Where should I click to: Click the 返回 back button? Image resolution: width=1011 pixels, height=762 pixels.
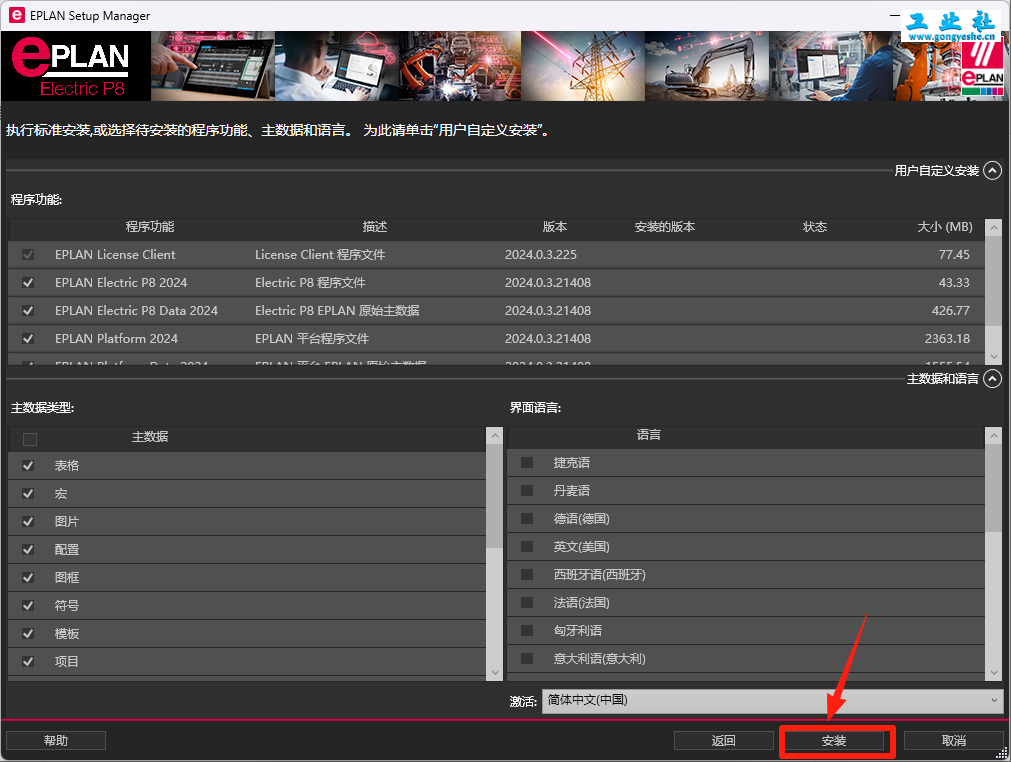pyautogui.click(x=723, y=741)
